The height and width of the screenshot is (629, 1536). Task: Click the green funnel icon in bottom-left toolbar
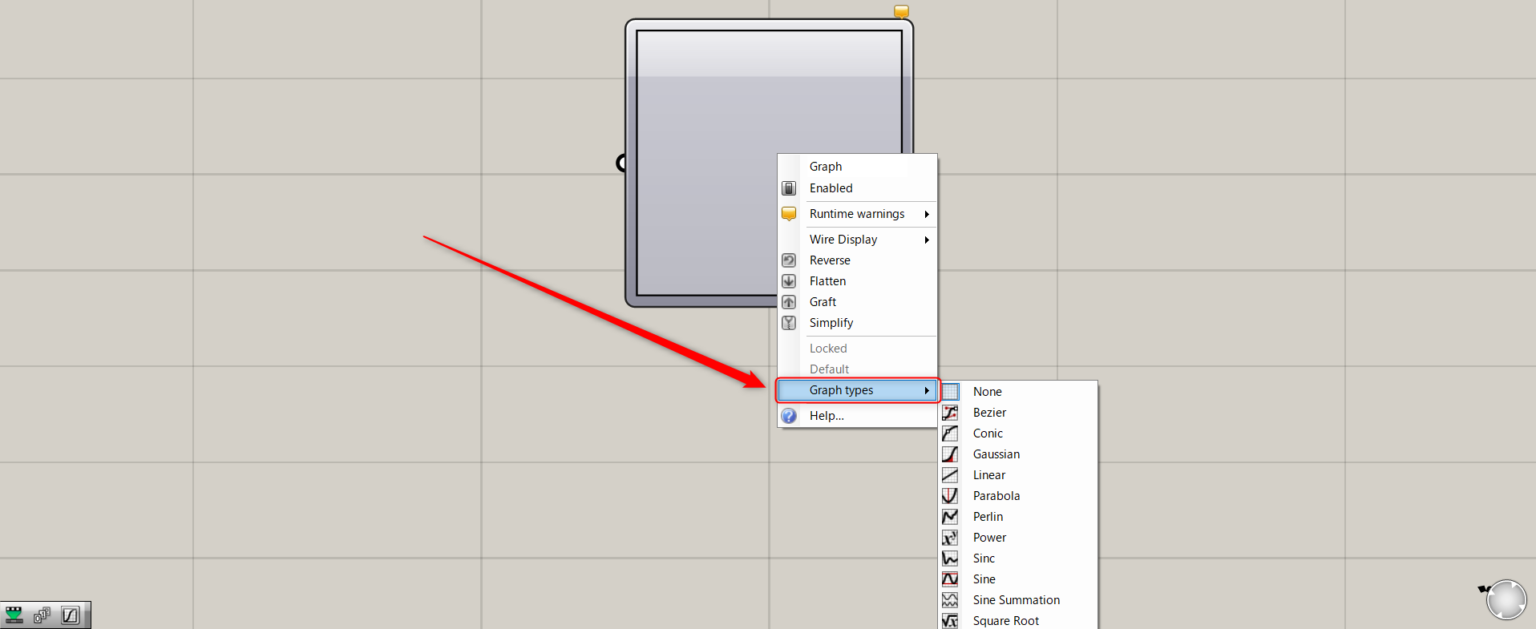point(14,615)
